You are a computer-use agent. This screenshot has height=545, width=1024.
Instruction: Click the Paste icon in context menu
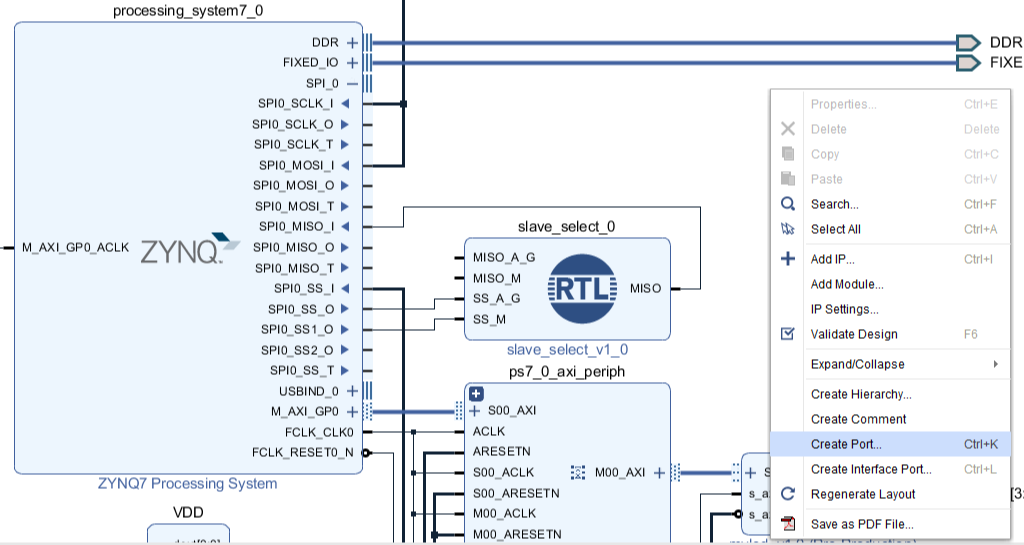click(788, 179)
